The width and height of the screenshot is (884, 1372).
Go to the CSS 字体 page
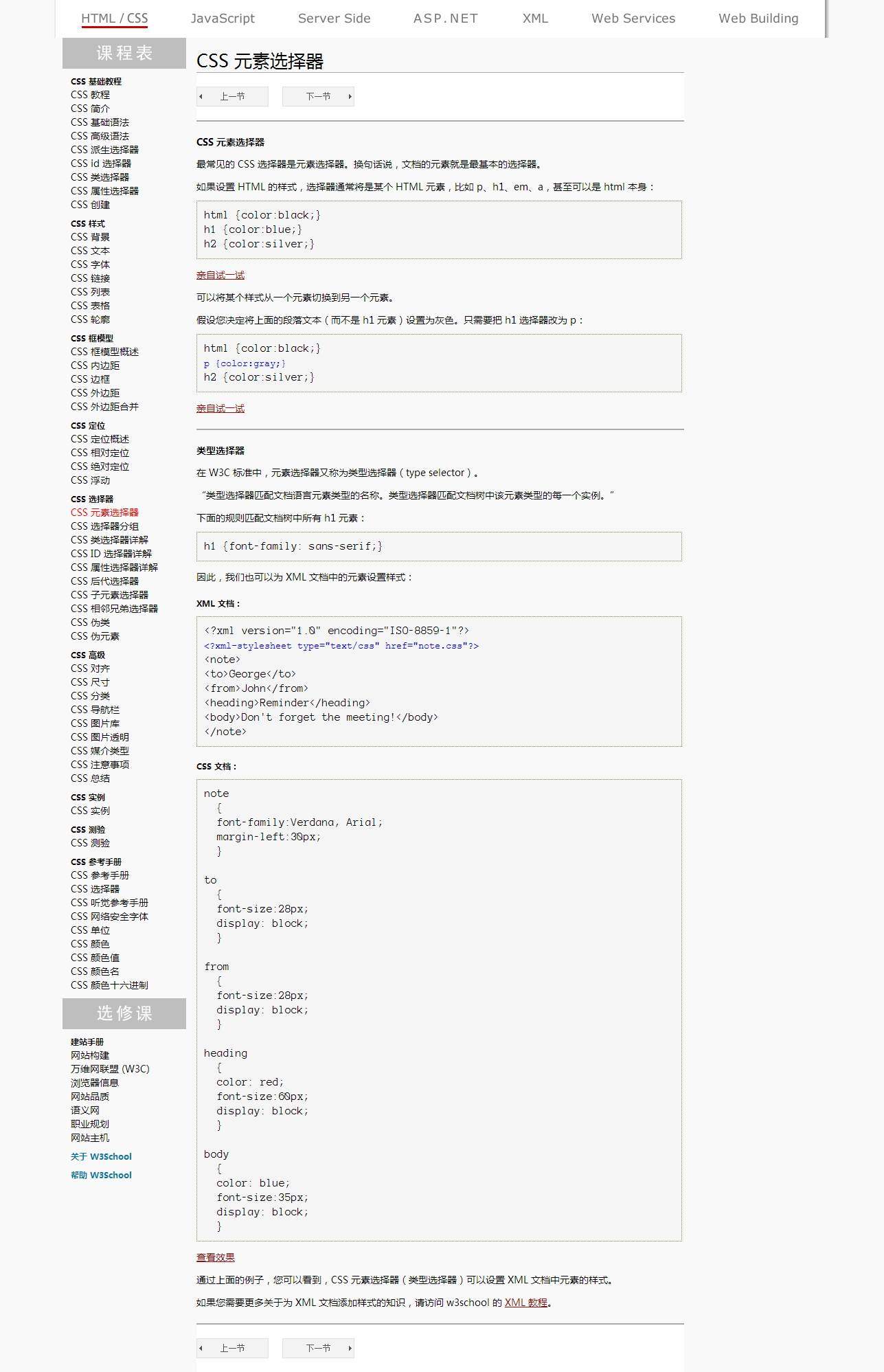pos(90,265)
